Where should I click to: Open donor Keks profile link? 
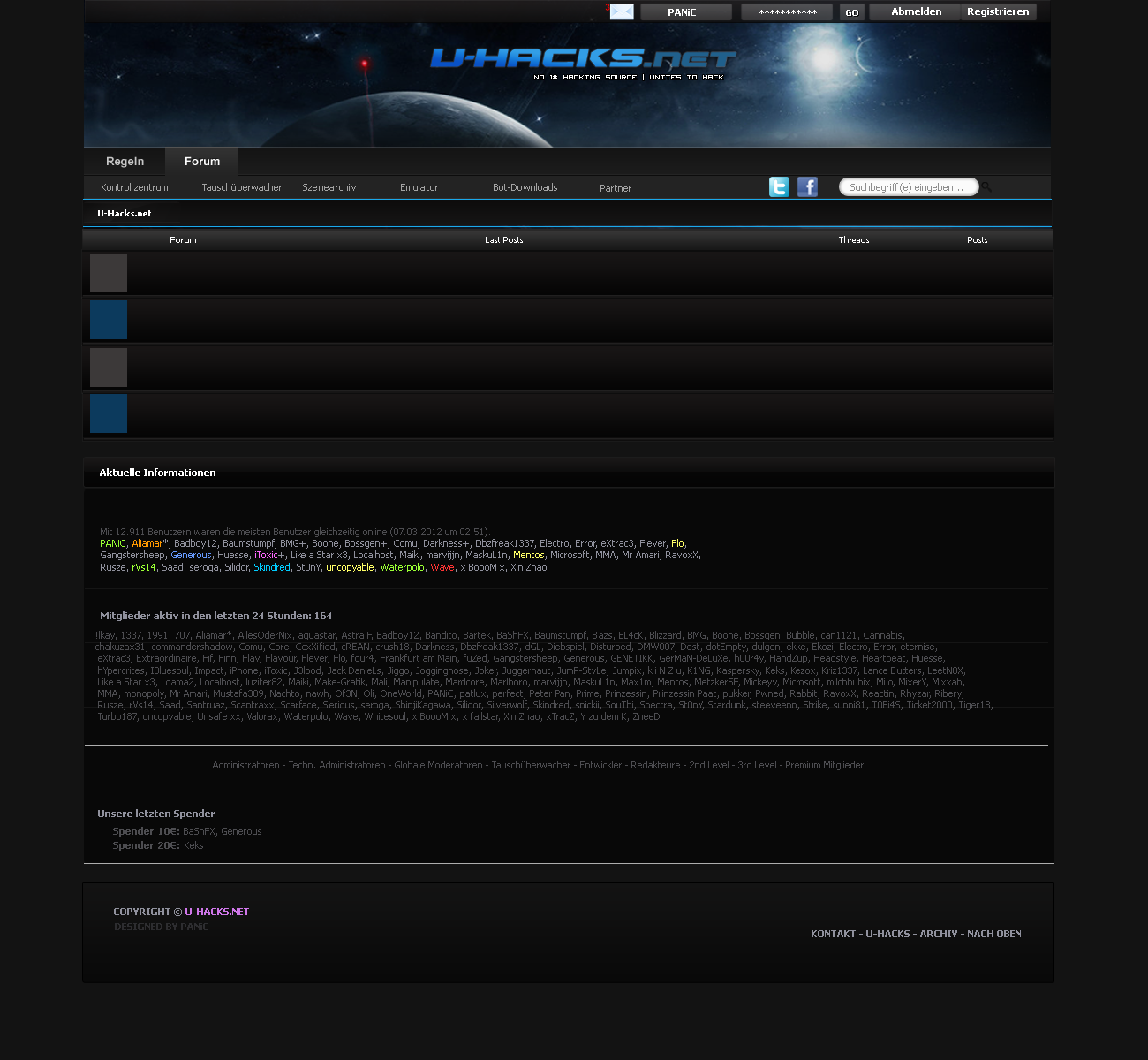tap(193, 845)
